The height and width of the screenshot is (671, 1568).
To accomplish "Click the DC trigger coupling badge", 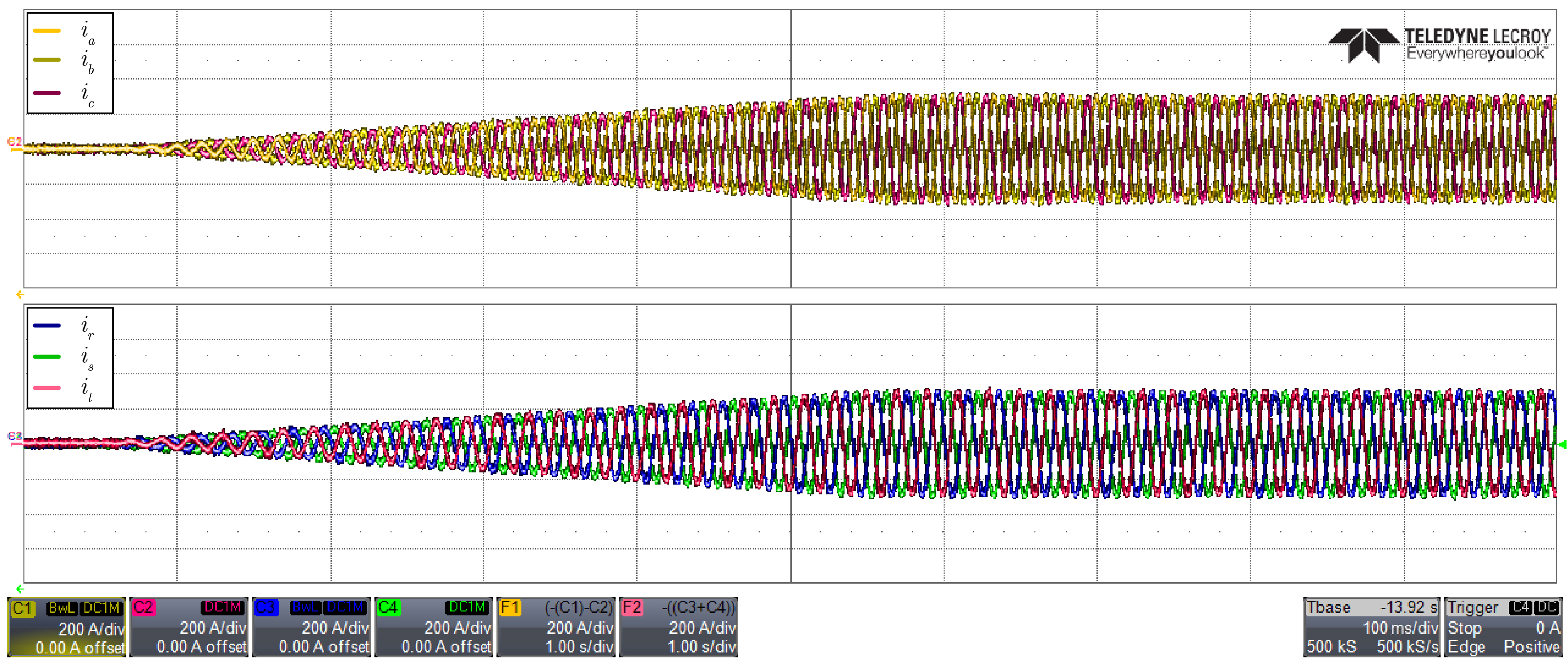I will pyautogui.click(x=1546, y=607).
